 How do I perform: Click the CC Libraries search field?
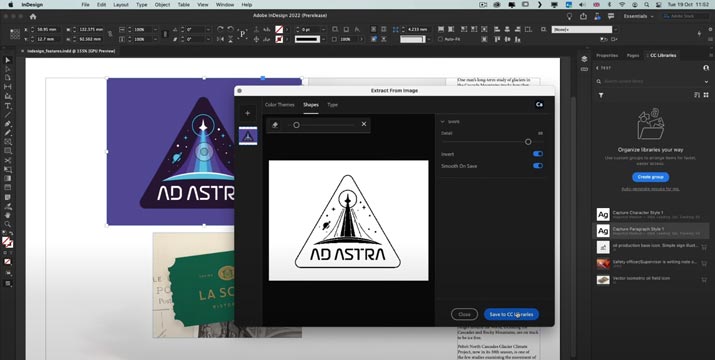click(650, 82)
